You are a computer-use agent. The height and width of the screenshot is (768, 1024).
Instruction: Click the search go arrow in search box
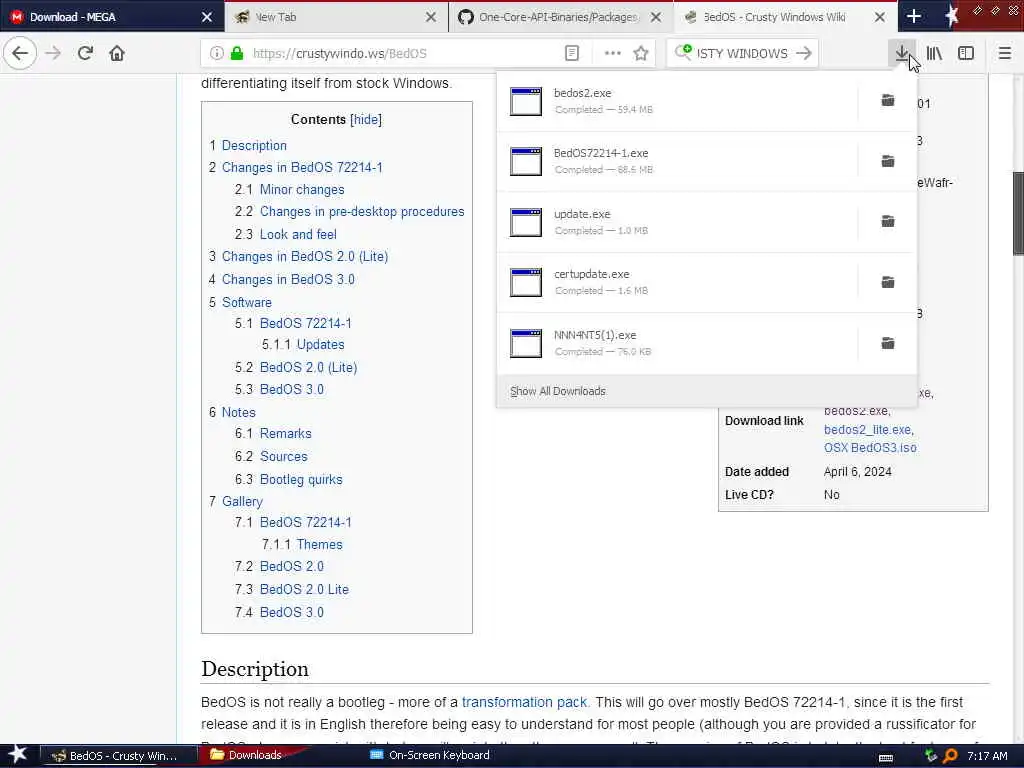click(804, 54)
